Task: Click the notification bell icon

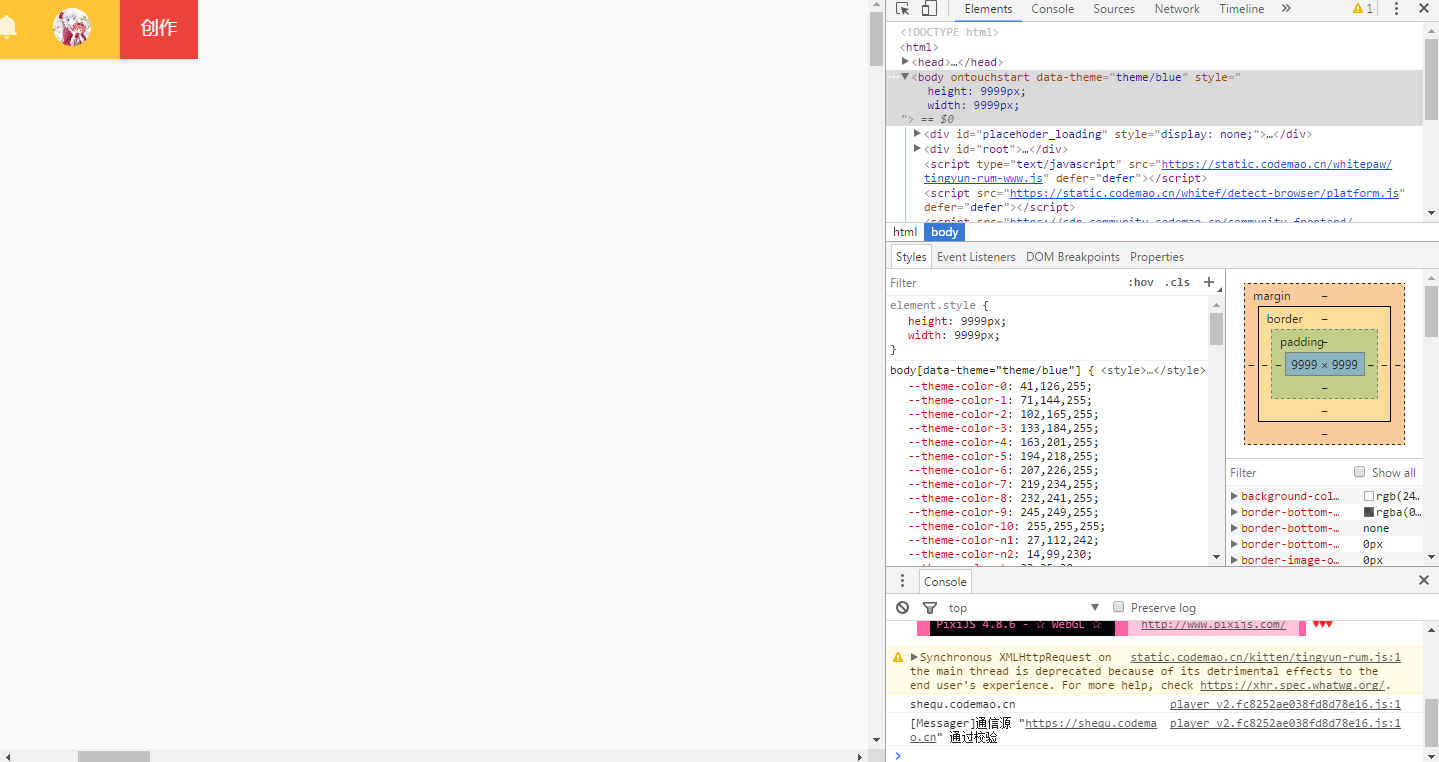Action: (x=8, y=28)
